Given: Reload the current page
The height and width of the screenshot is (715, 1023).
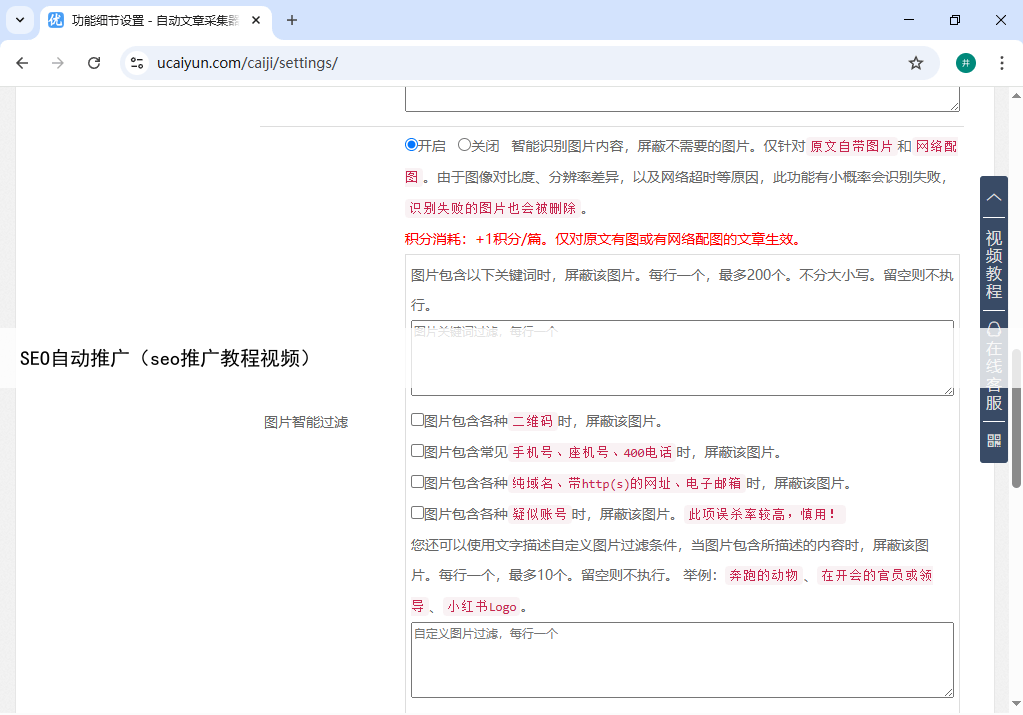Looking at the screenshot, I should (94, 63).
